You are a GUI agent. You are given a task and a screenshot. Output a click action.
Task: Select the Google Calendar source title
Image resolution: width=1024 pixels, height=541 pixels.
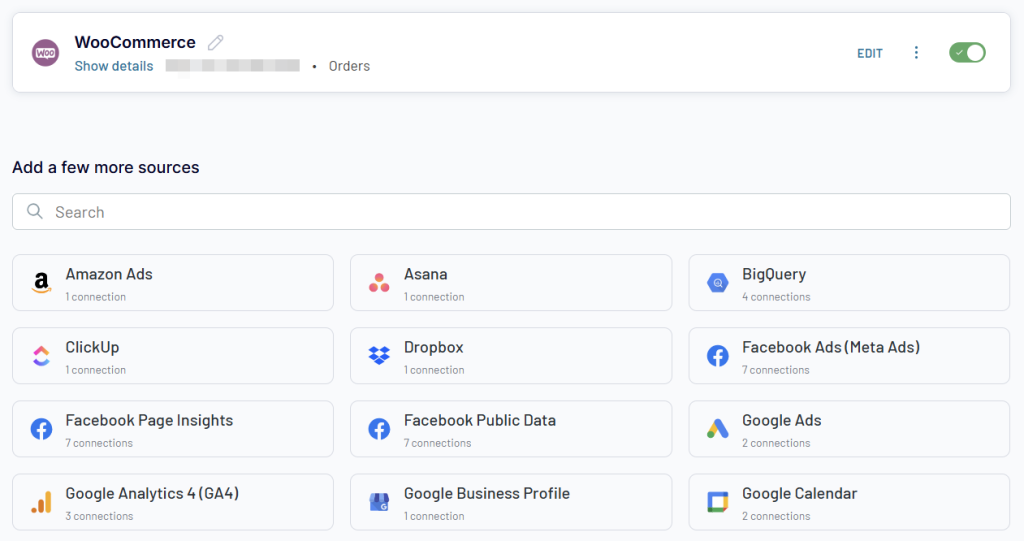(799, 494)
